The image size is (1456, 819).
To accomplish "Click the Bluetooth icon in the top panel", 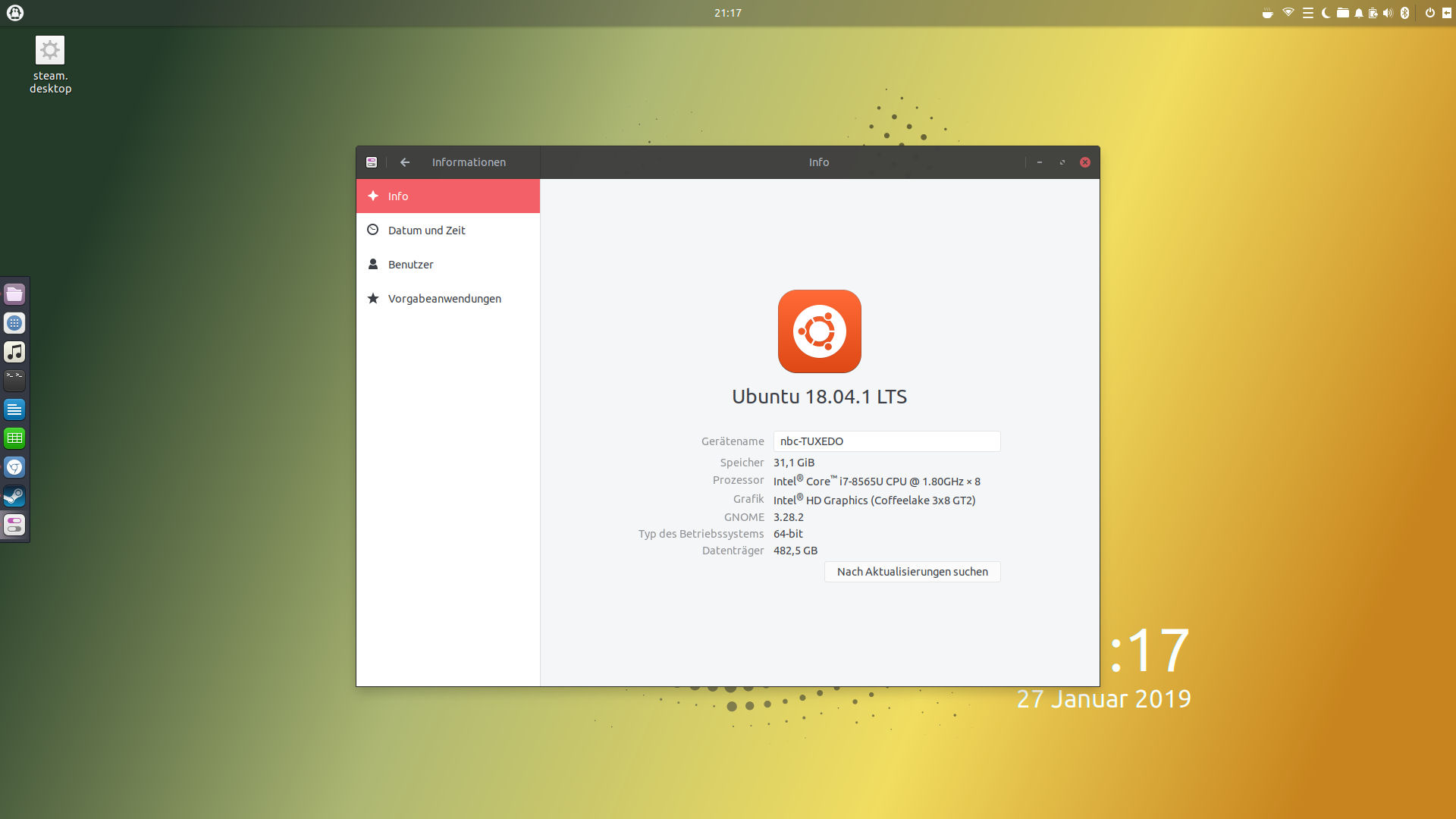I will pyautogui.click(x=1404, y=13).
